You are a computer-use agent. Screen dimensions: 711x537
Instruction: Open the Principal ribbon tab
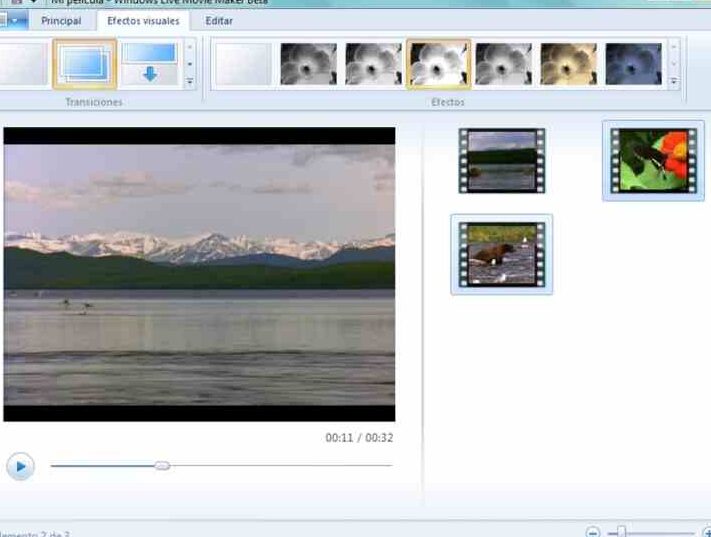61,21
